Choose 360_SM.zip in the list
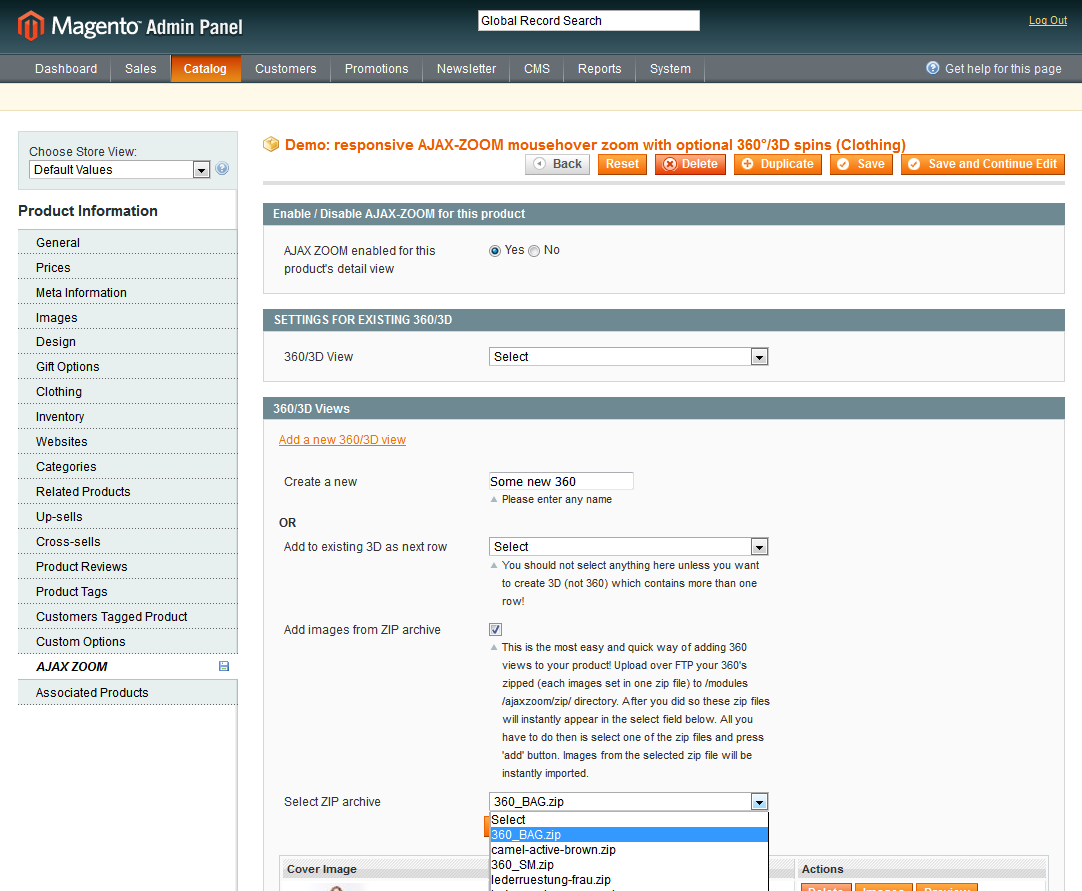Screen dimensions: 1082x891 point(629,865)
